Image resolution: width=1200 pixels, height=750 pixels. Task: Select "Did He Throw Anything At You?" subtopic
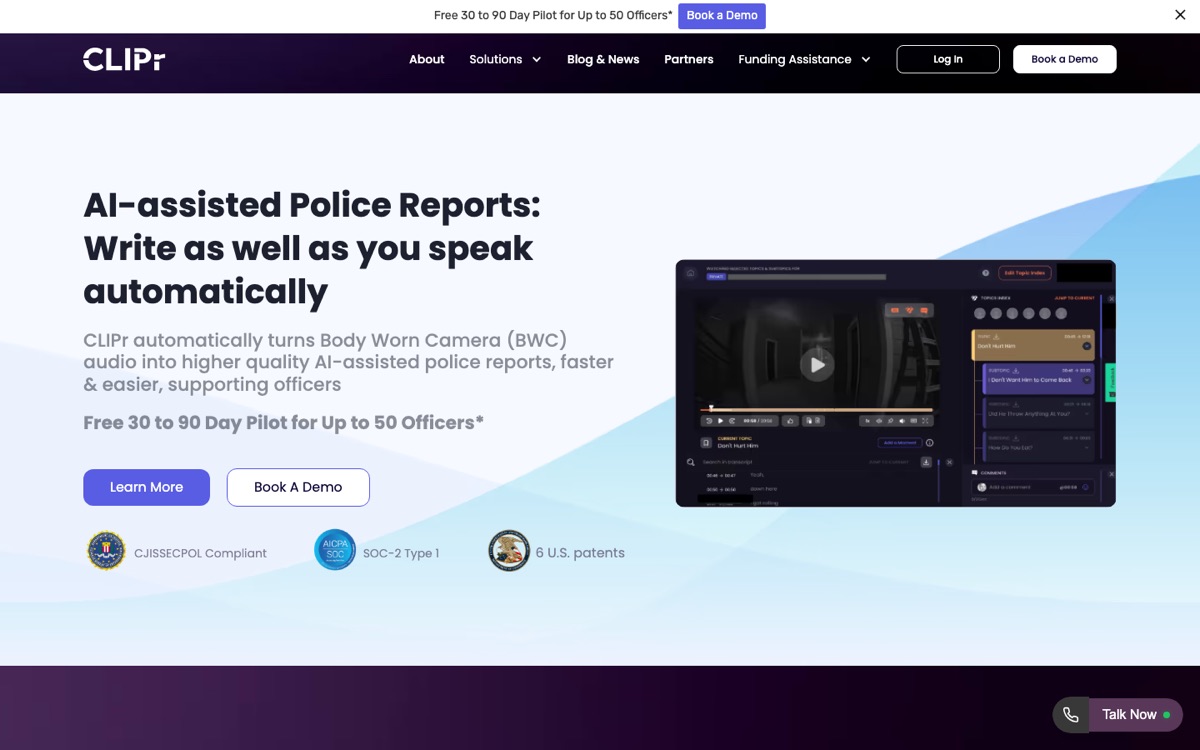[x=1039, y=413]
